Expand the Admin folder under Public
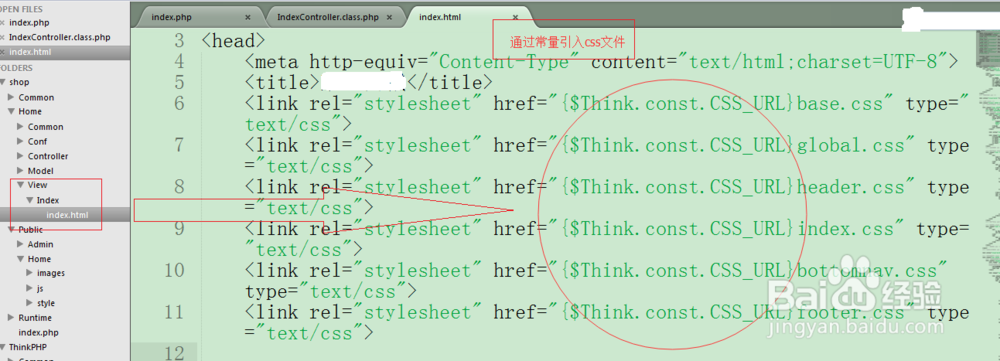 pos(20,244)
